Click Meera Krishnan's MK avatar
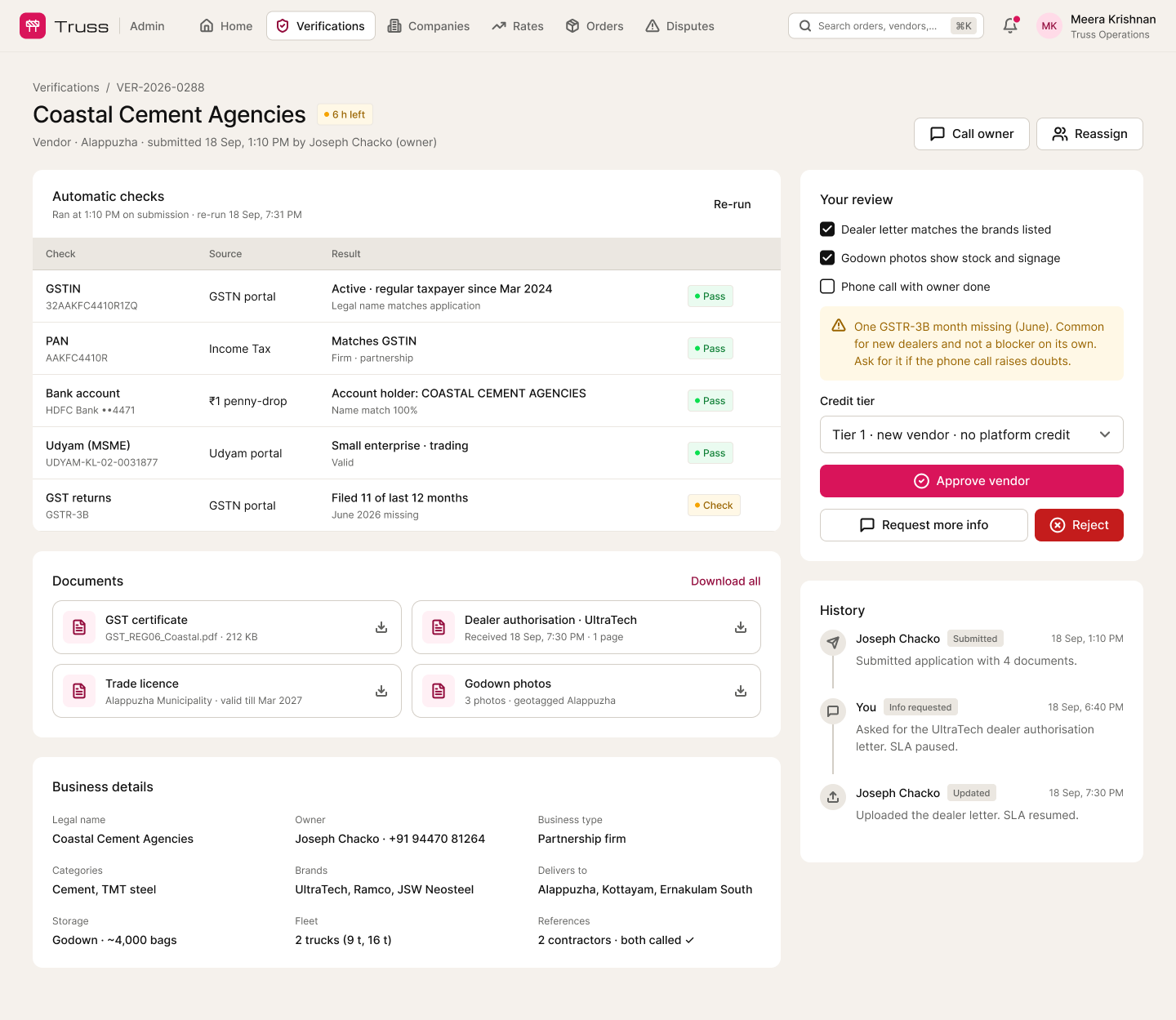The image size is (1176, 1020). (x=1049, y=26)
